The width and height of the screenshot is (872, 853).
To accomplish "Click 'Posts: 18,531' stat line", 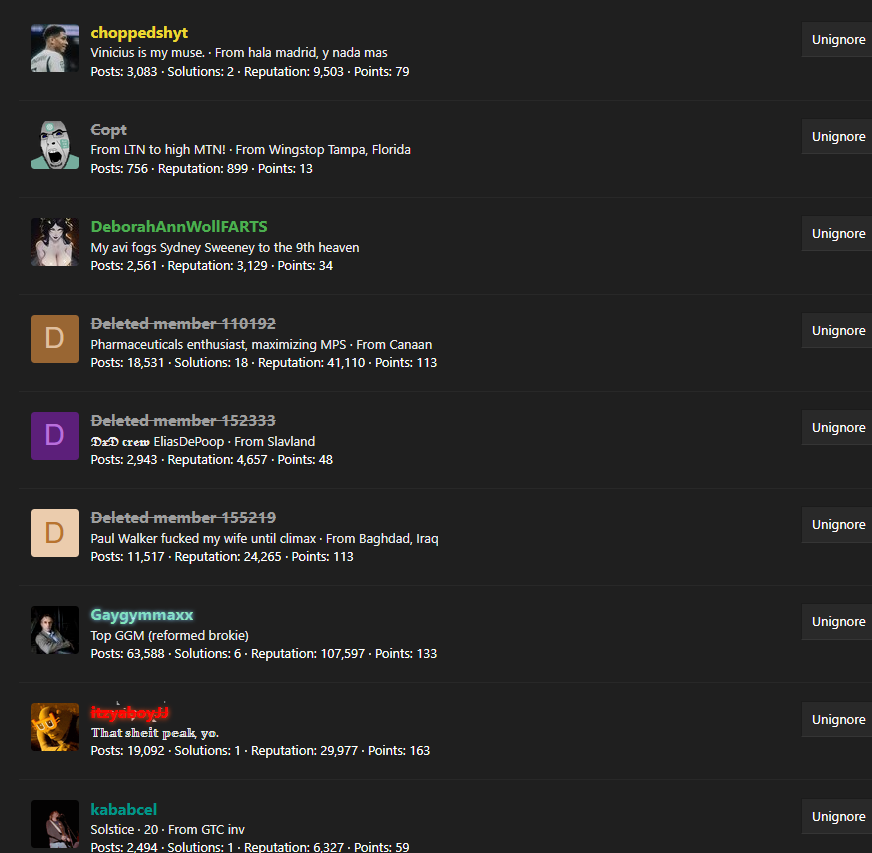I will [264, 363].
